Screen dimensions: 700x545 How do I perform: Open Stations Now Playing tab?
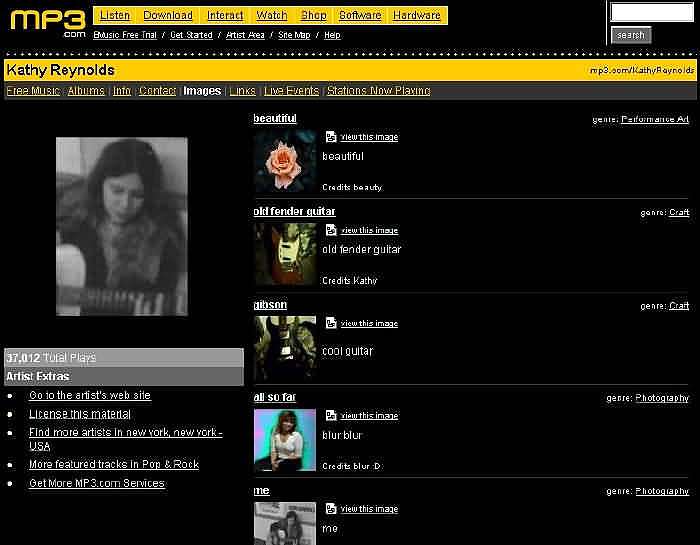click(x=379, y=91)
